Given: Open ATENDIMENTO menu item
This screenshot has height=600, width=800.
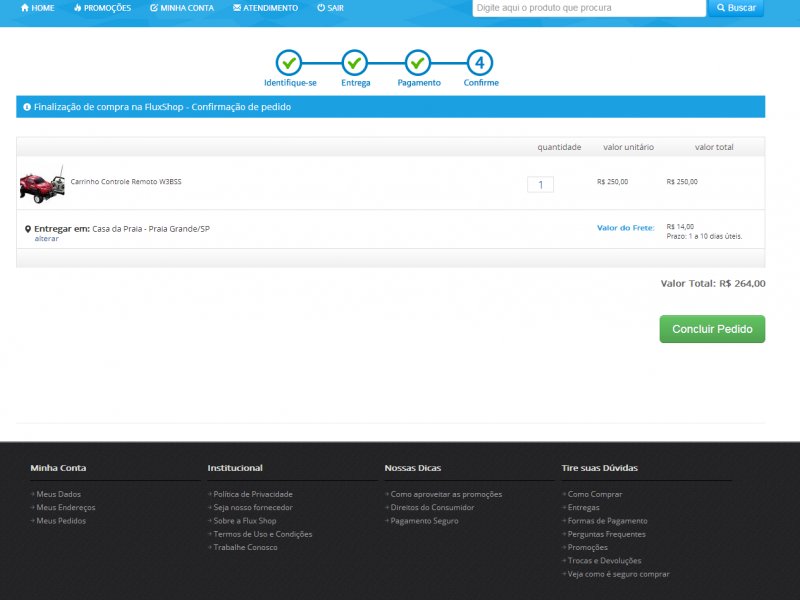Looking at the screenshot, I should [265, 8].
